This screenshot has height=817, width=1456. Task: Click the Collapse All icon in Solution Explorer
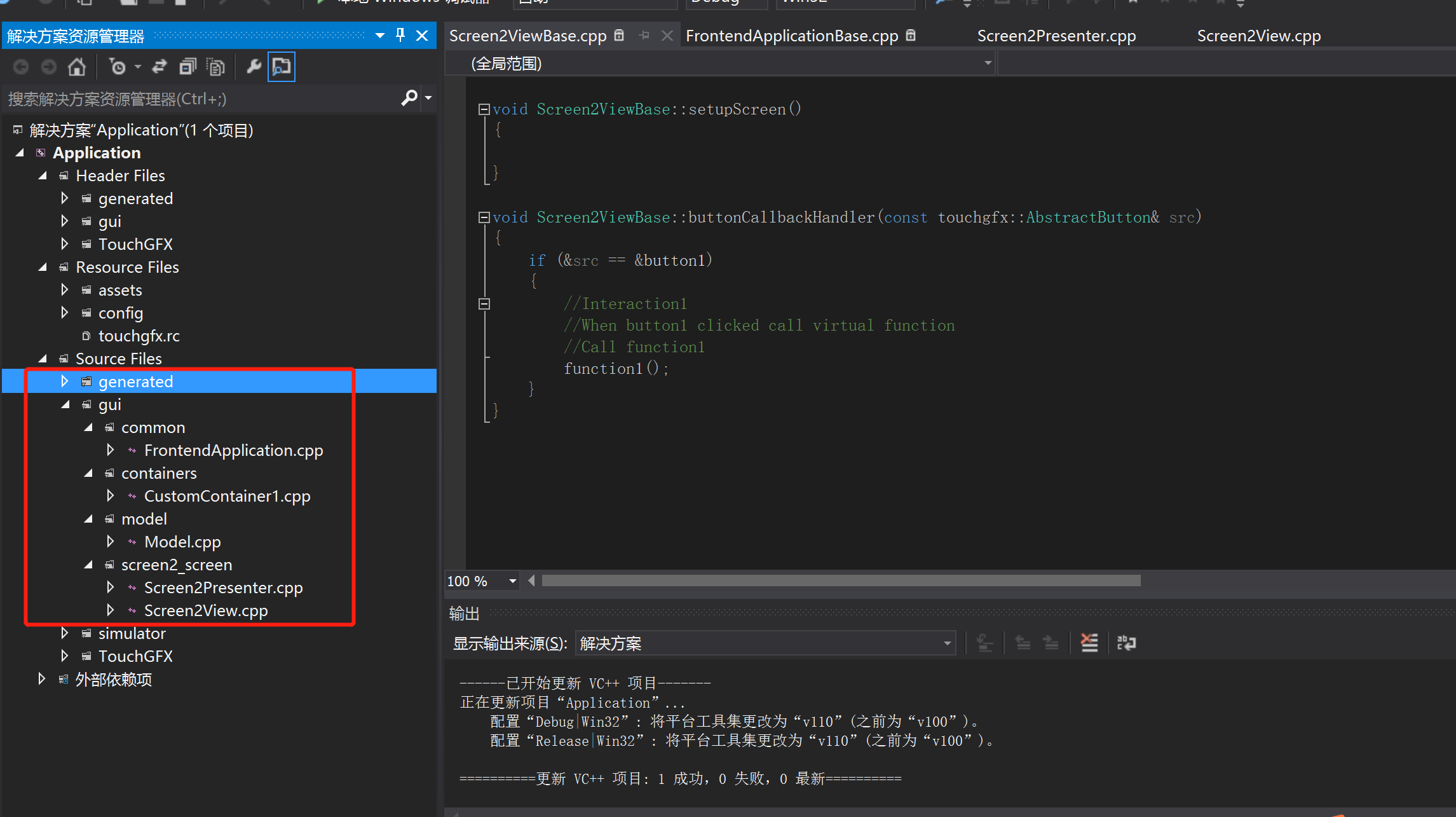[187, 67]
